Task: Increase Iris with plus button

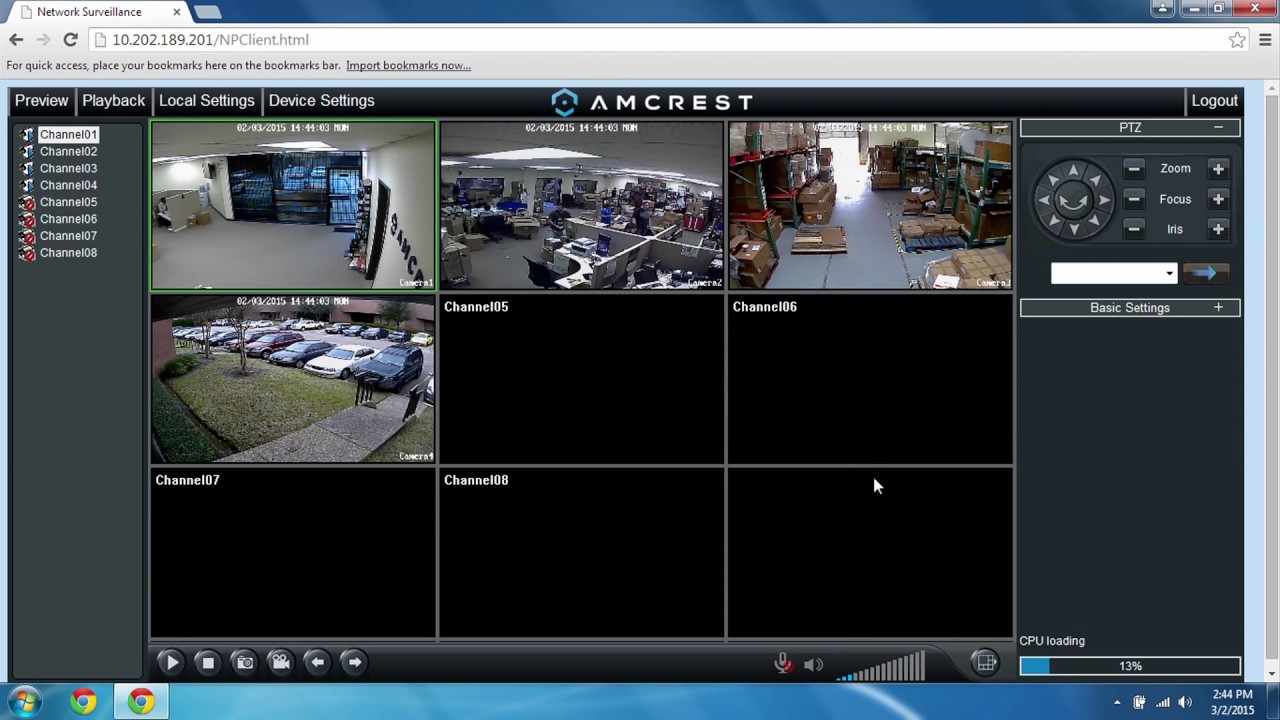Action: click(x=1218, y=229)
